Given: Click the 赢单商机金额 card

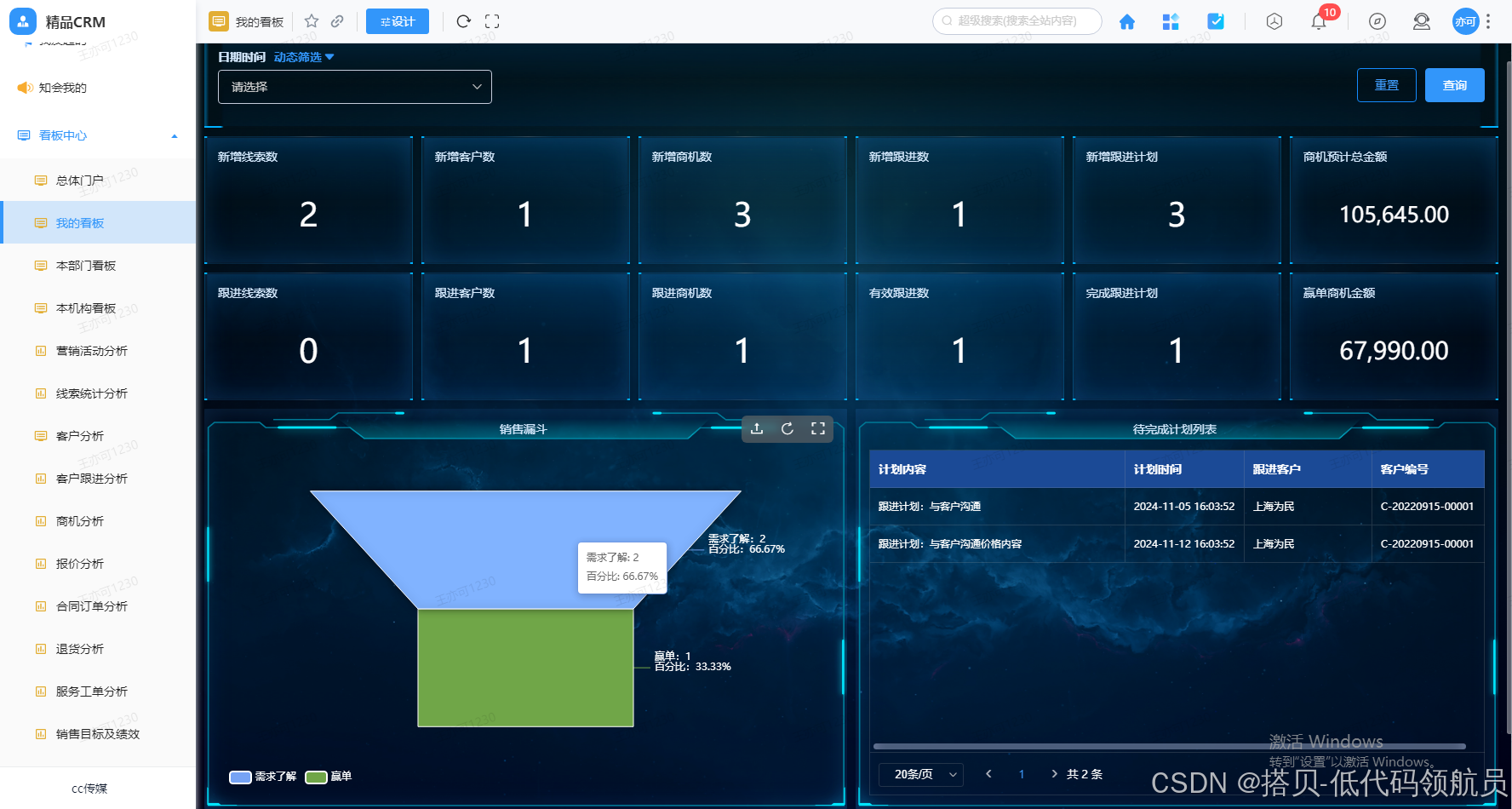Looking at the screenshot, I should tap(1394, 336).
